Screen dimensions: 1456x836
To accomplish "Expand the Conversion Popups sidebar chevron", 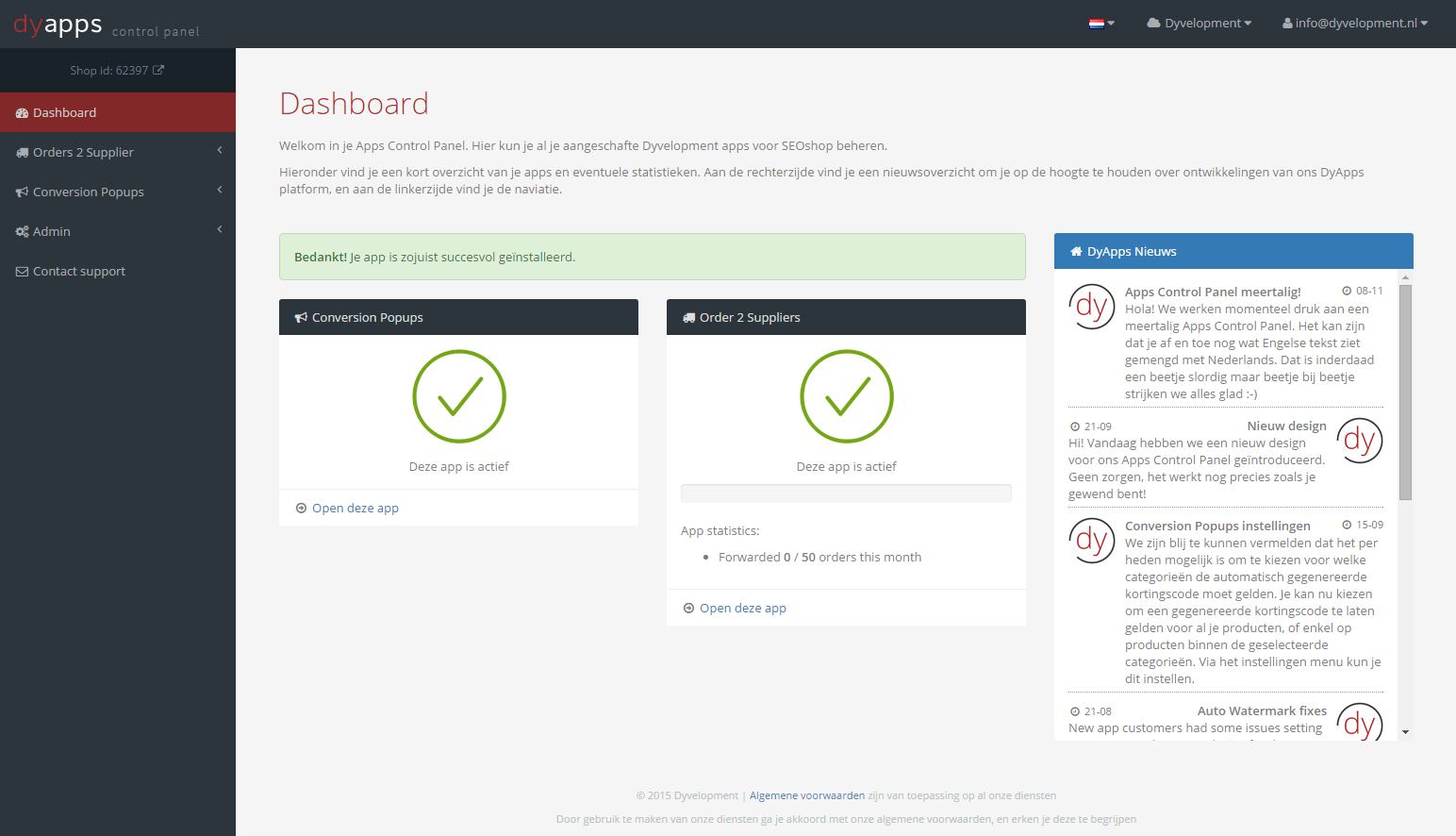I will 220,191.
